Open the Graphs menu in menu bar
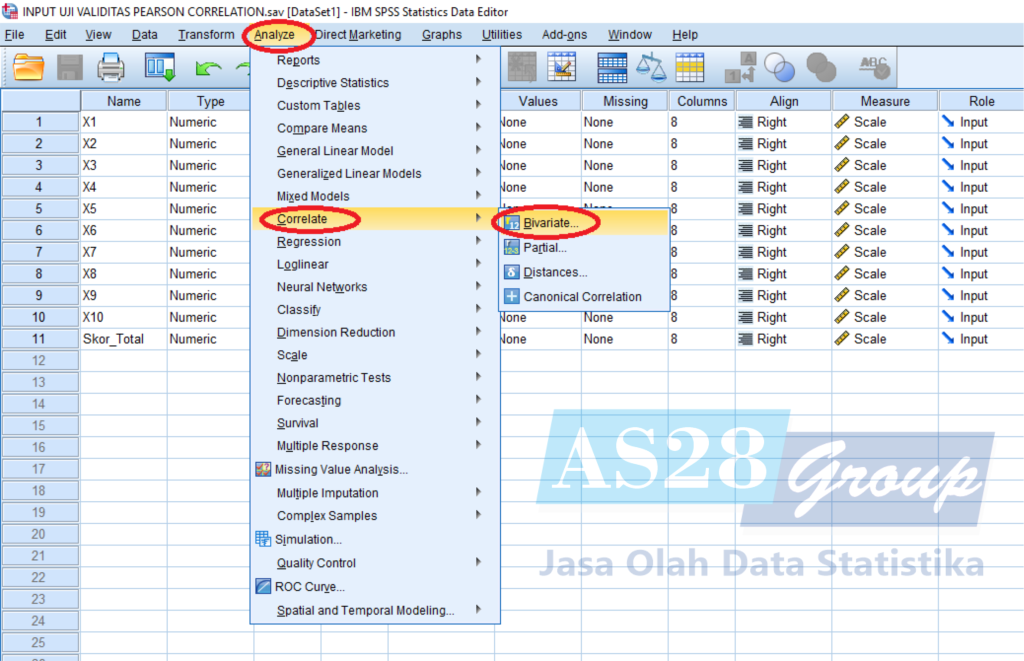 point(441,35)
